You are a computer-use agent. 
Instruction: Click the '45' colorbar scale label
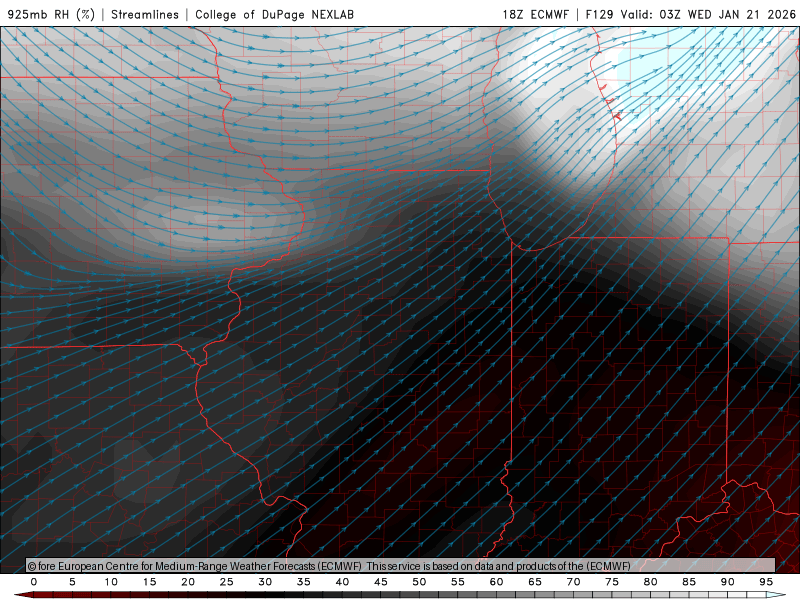coord(381,582)
